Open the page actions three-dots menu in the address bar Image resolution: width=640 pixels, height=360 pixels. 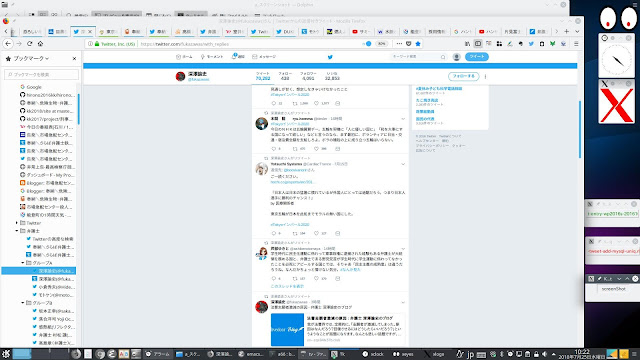(x=399, y=44)
